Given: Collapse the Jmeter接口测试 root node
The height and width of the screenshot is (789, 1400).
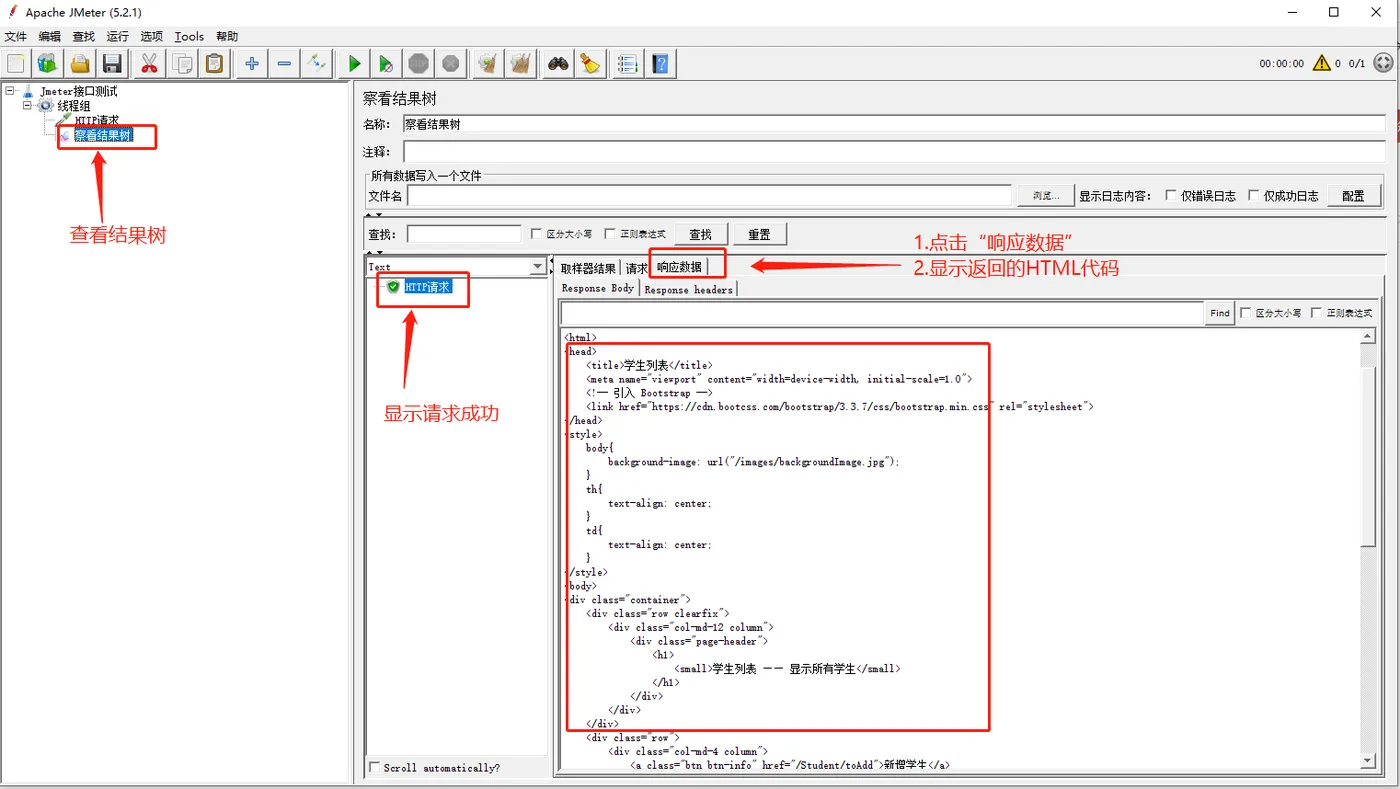Looking at the screenshot, I should (10, 91).
